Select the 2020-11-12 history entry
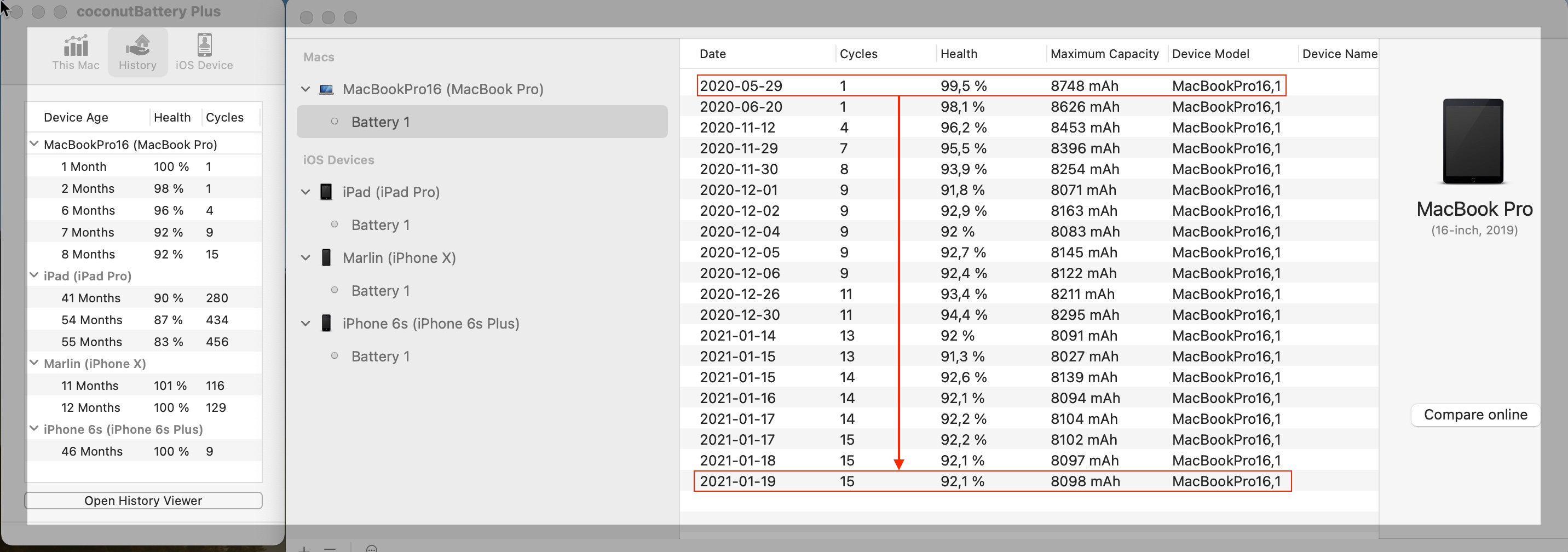Viewport: 1568px width, 552px height. pos(1029,127)
